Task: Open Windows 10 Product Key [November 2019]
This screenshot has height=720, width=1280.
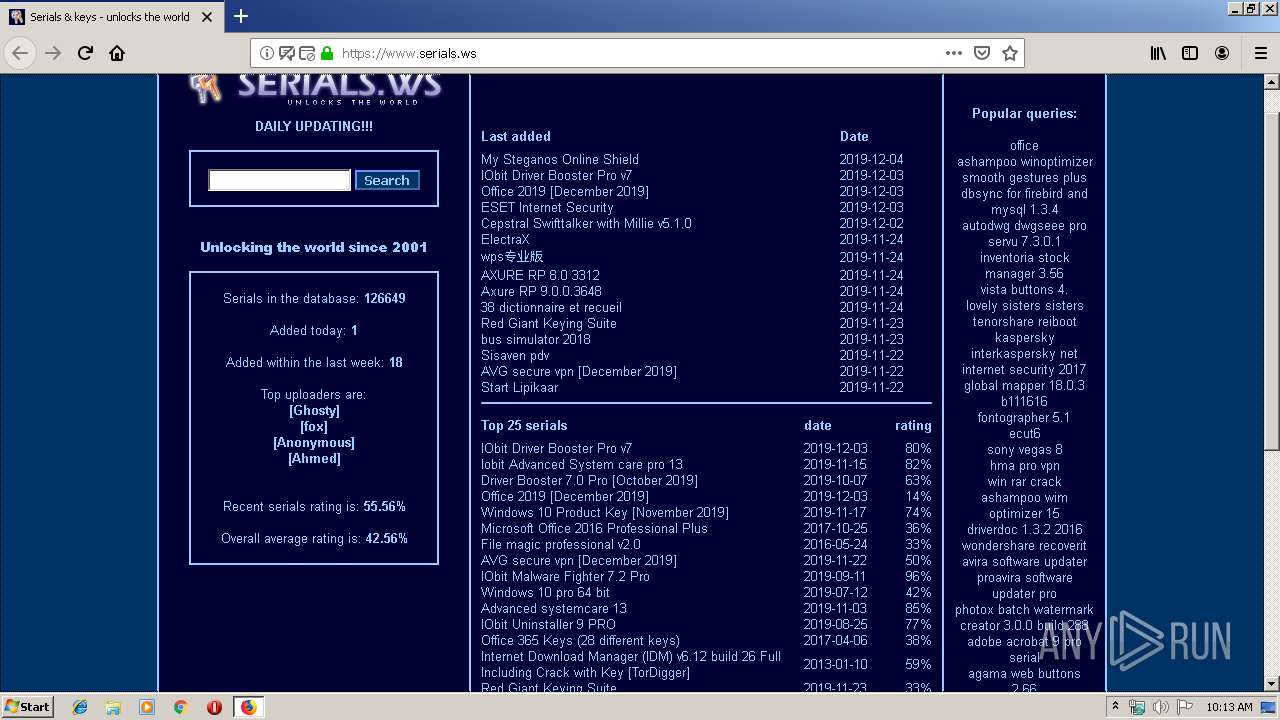Action: [x=605, y=512]
